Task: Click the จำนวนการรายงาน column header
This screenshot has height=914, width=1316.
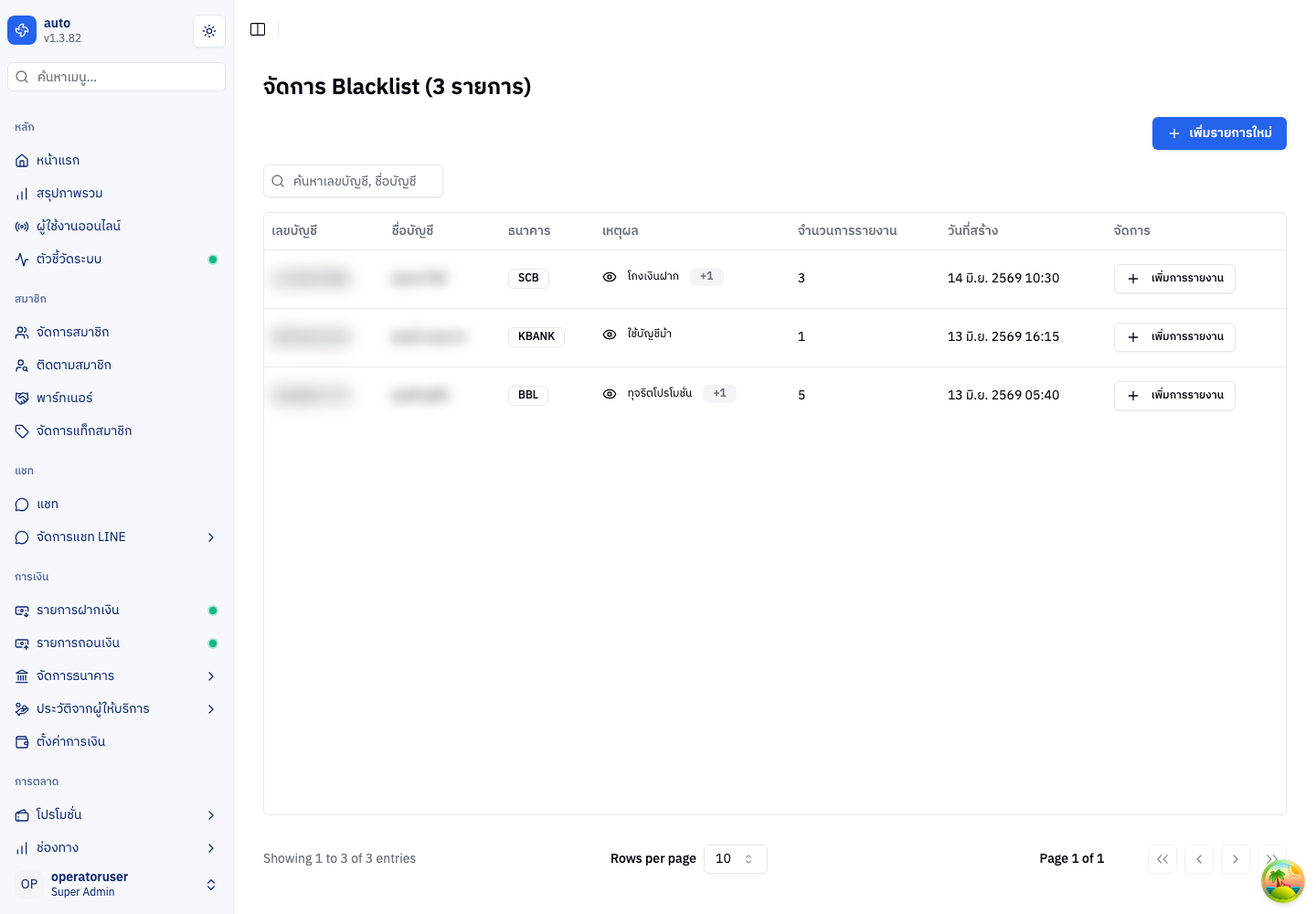Action: [x=847, y=230]
